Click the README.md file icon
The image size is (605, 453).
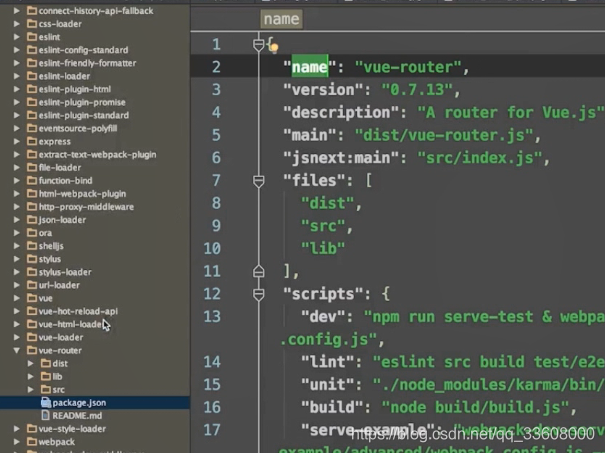click(x=46, y=416)
